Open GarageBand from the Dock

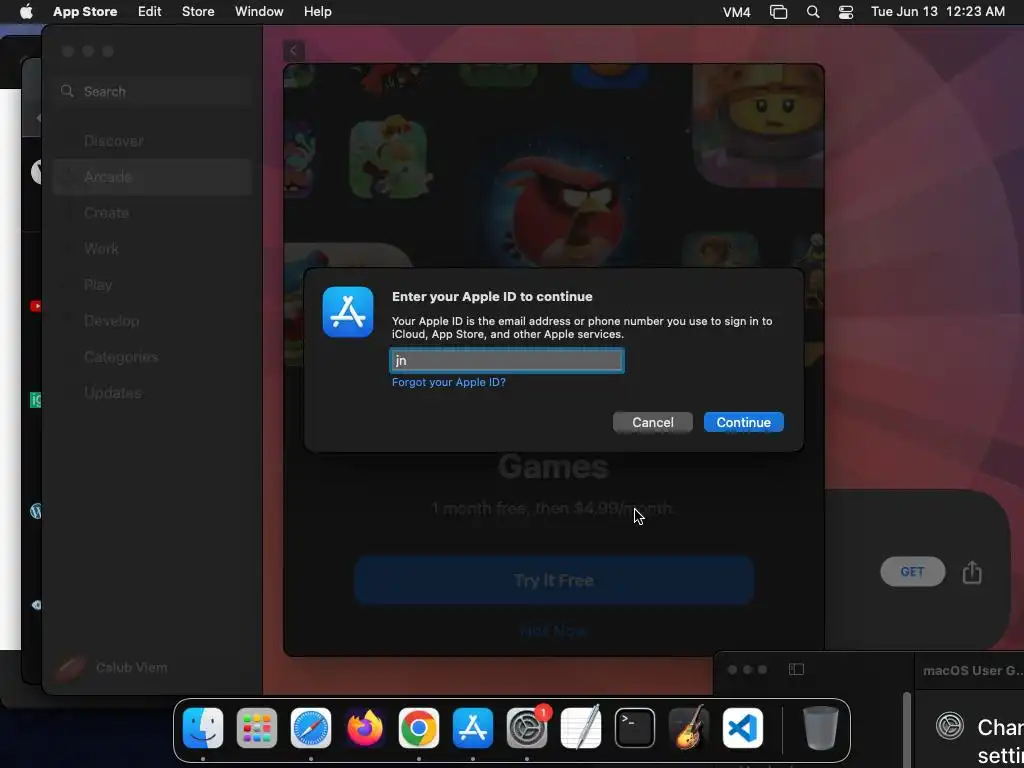click(689, 728)
